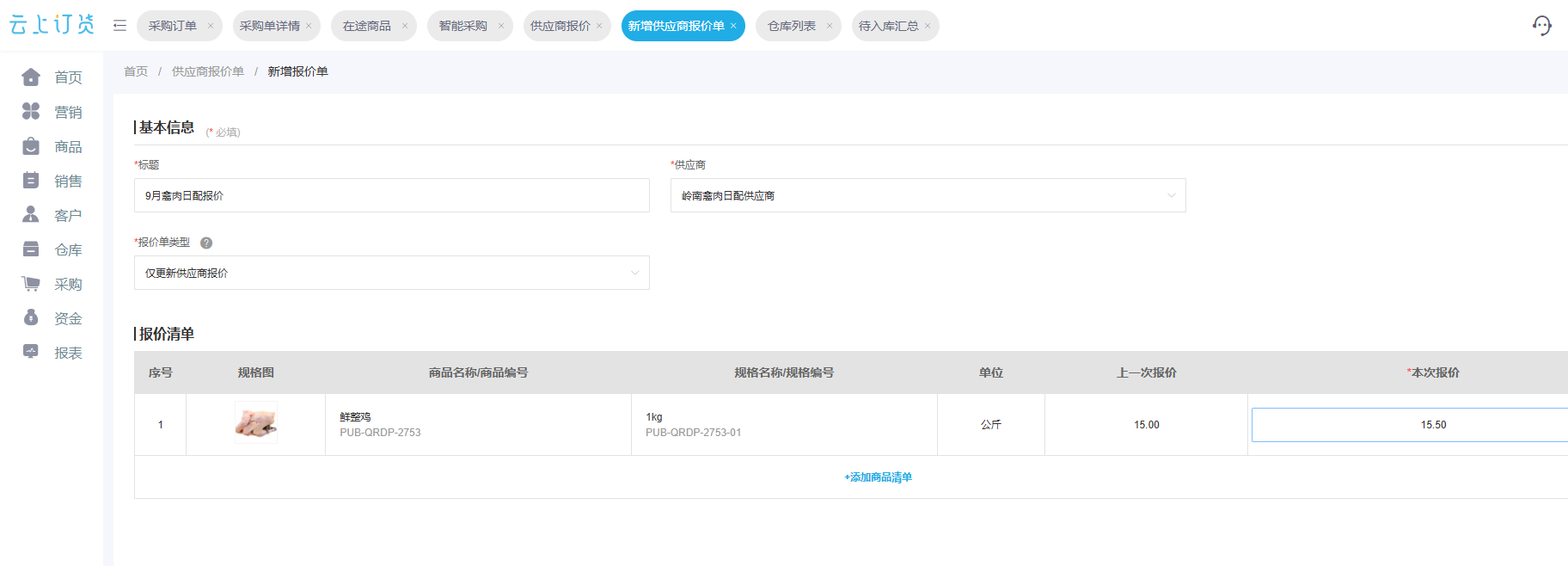
Task: Click the 上一次报价 column header
Action: pos(1147,372)
